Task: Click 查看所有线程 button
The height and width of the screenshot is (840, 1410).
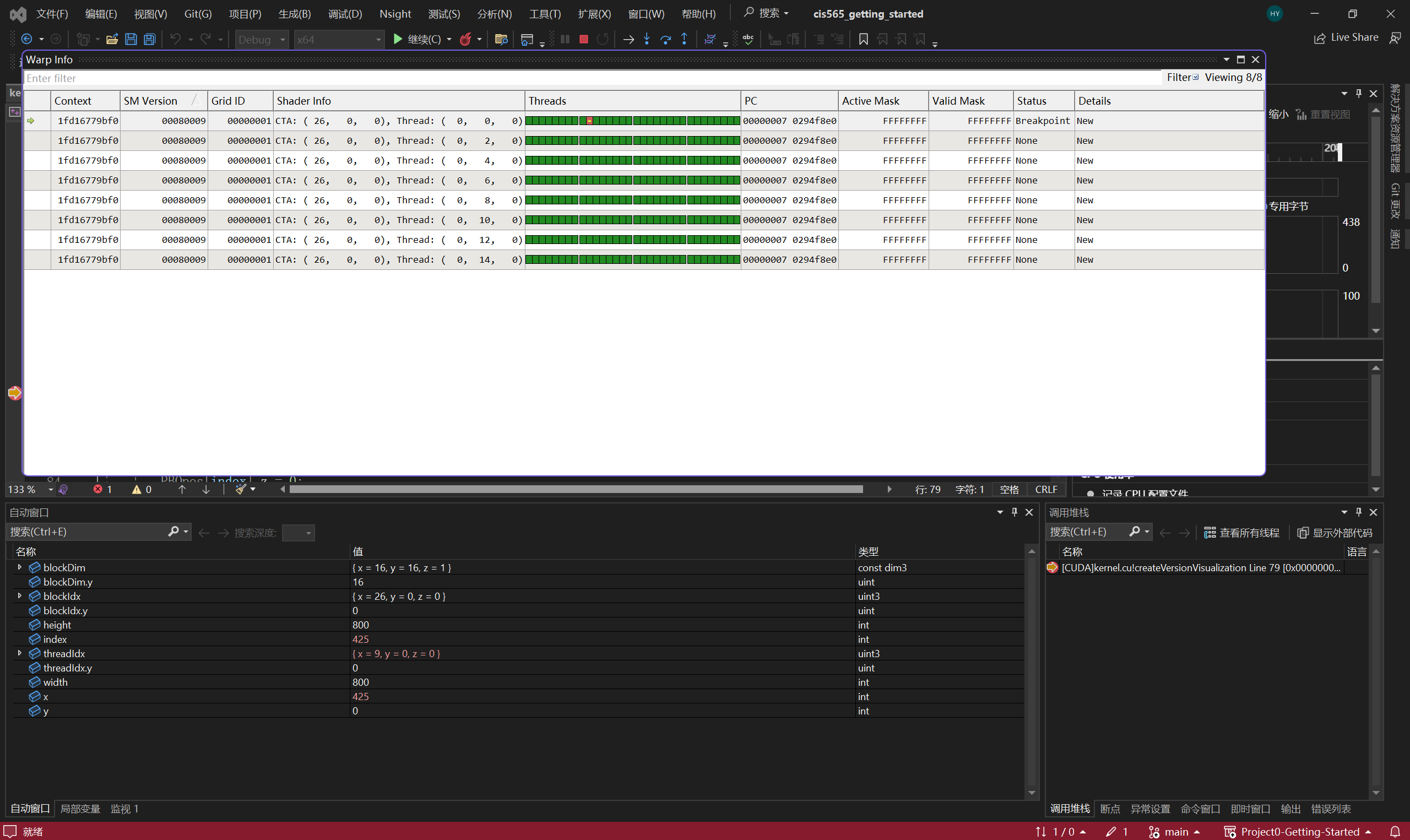Action: [x=1242, y=533]
